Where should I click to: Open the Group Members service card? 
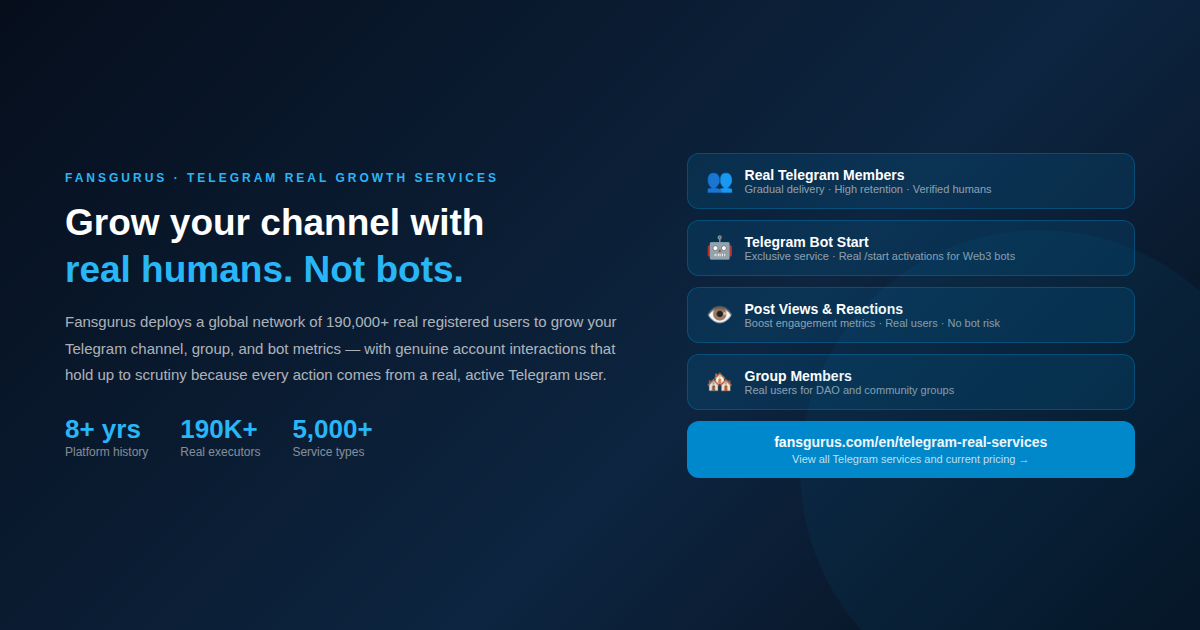910,381
